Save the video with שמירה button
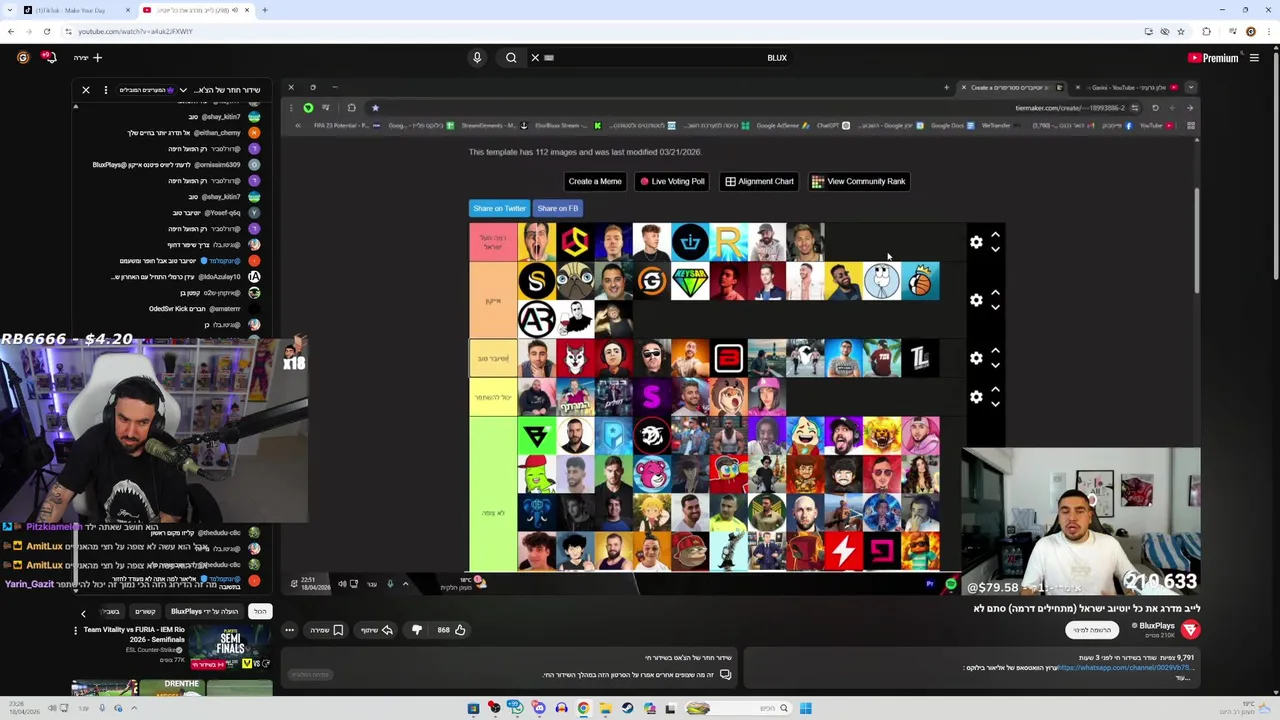 pos(328,630)
